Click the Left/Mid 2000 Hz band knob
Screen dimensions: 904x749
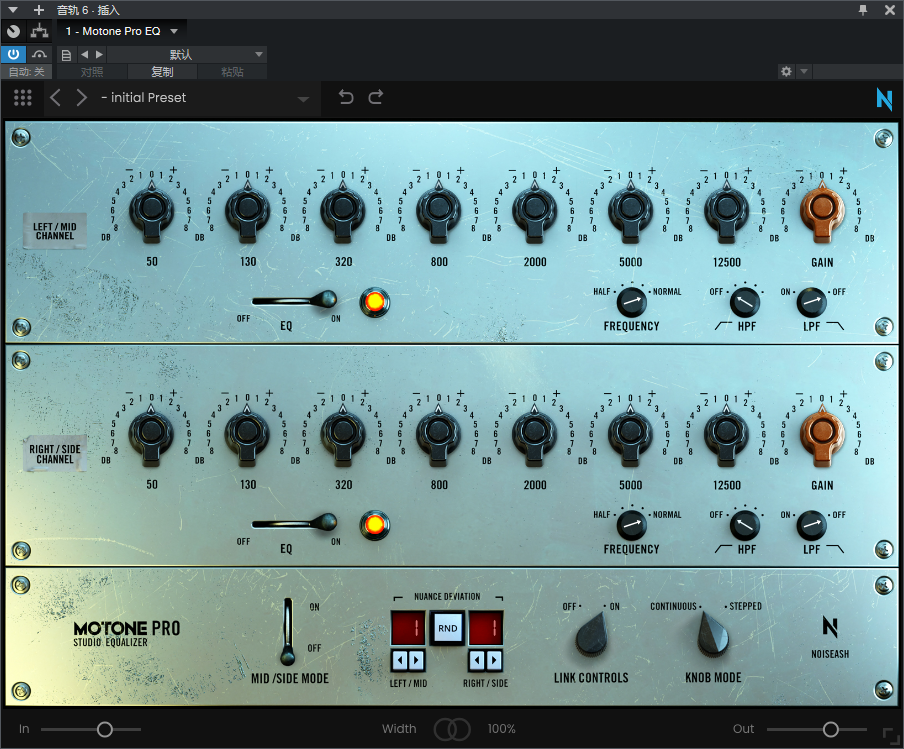click(x=534, y=212)
